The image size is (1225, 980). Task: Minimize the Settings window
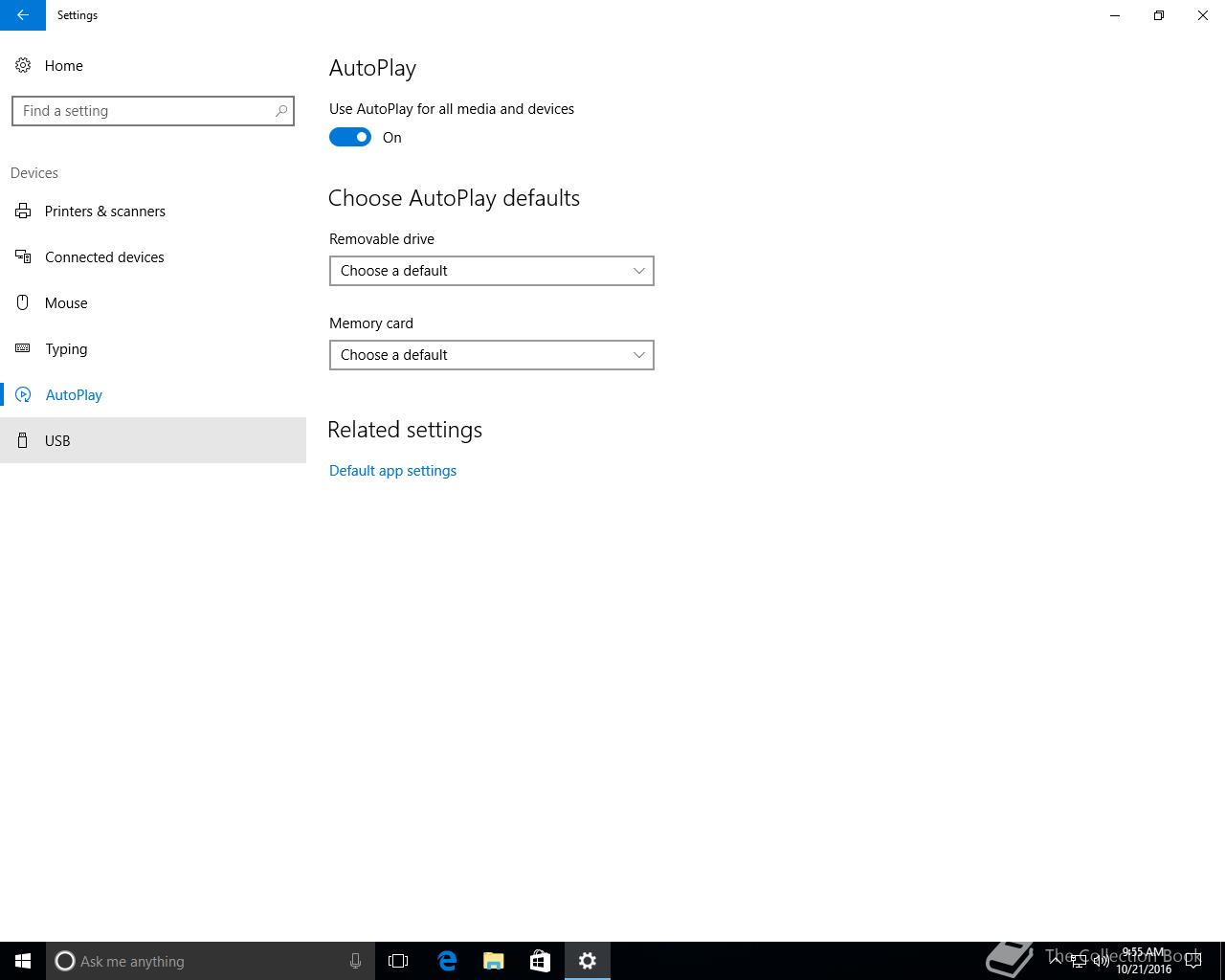[1115, 15]
